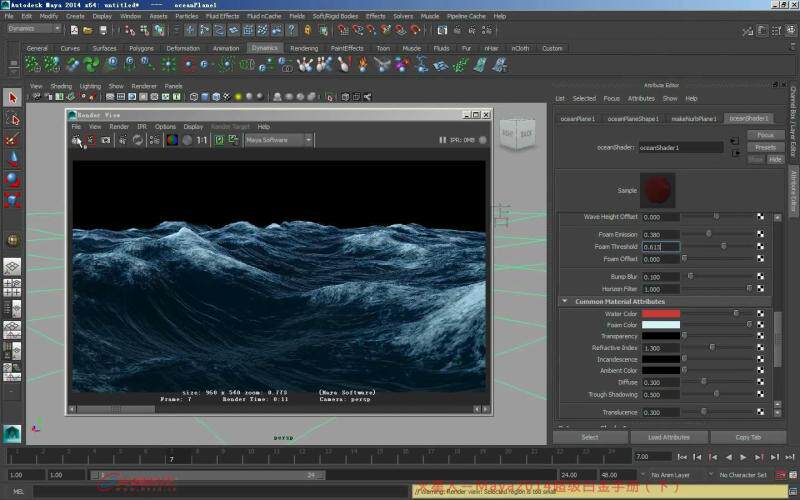Collapse the Common Material Attributes section
The height and width of the screenshot is (500, 800).
(x=565, y=301)
